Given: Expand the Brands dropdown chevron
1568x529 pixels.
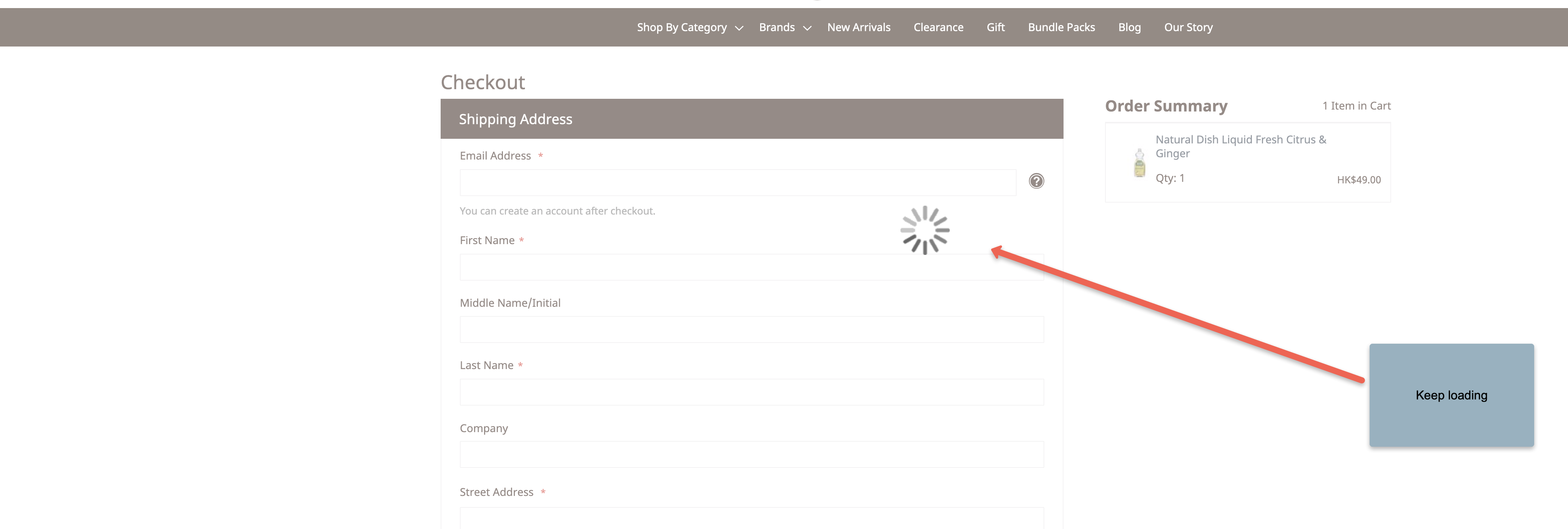Looking at the screenshot, I should click(x=807, y=28).
